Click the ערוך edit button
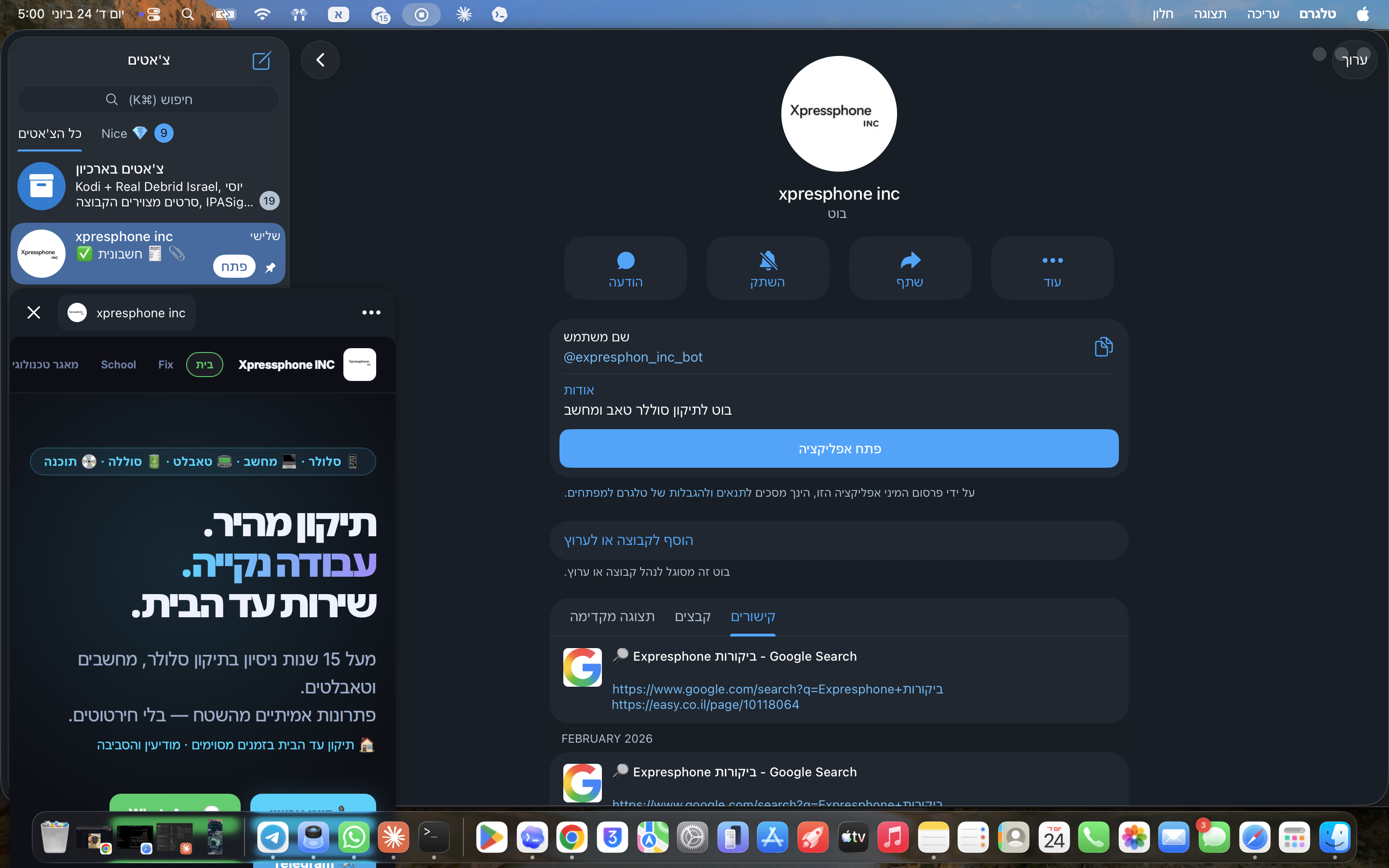This screenshot has width=1389, height=868. coord(1354,60)
